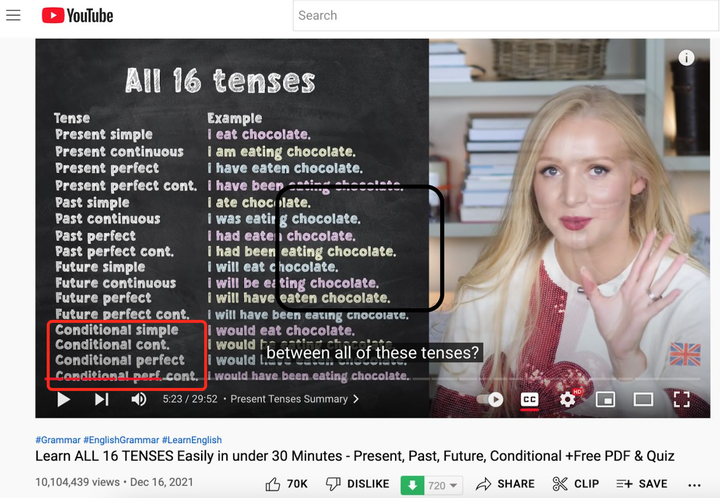This screenshot has width=720, height=498.
Task: Focus the Search input field
Action: (505, 16)
